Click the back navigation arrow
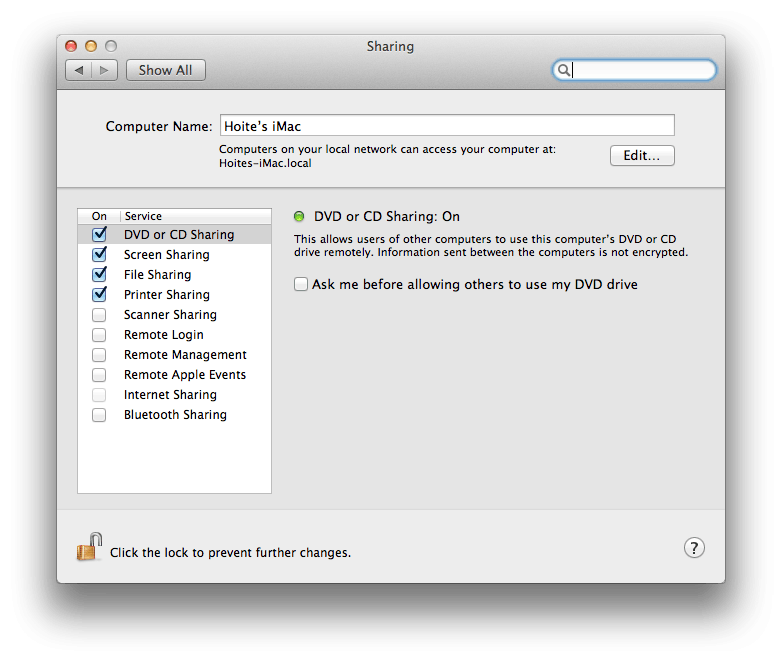The height and width of the screenshot is (662, 782). 79,70
